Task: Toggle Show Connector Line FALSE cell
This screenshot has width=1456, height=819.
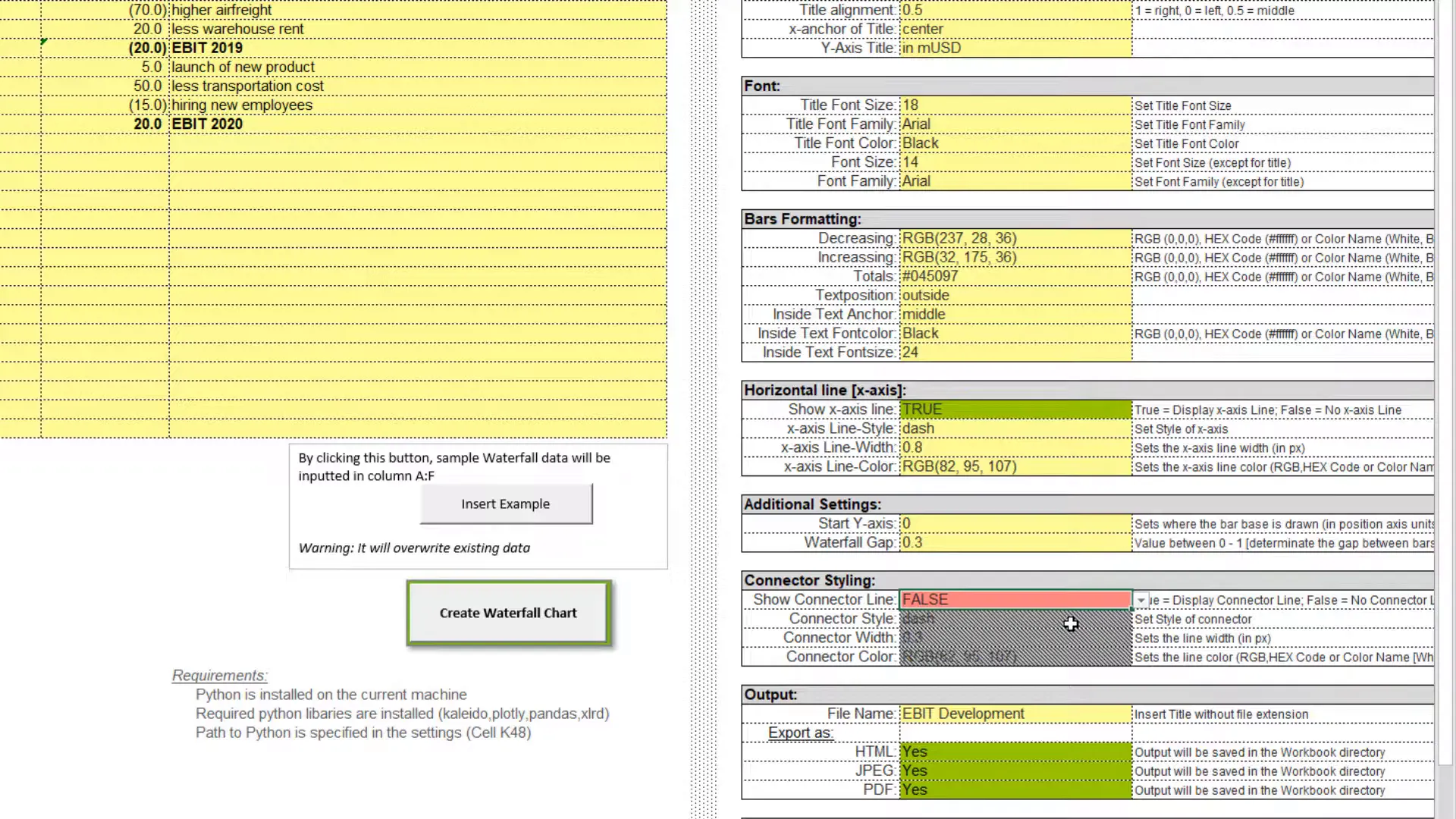Action: pyautogui.click(x=1014, y=599)
